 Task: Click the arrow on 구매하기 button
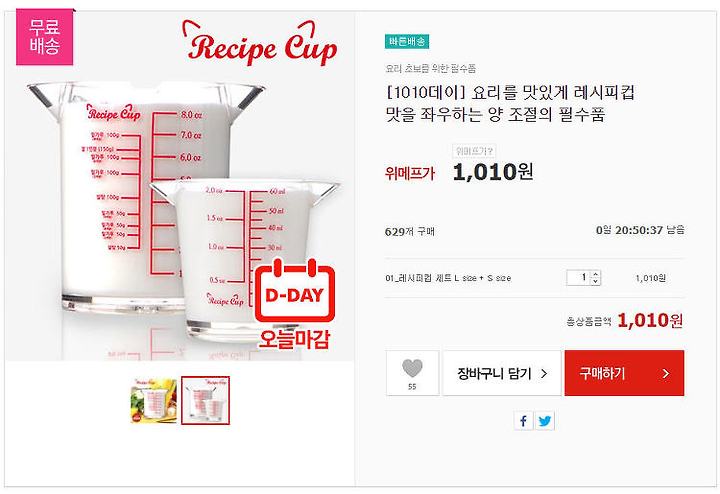click(x=666, y=374)
